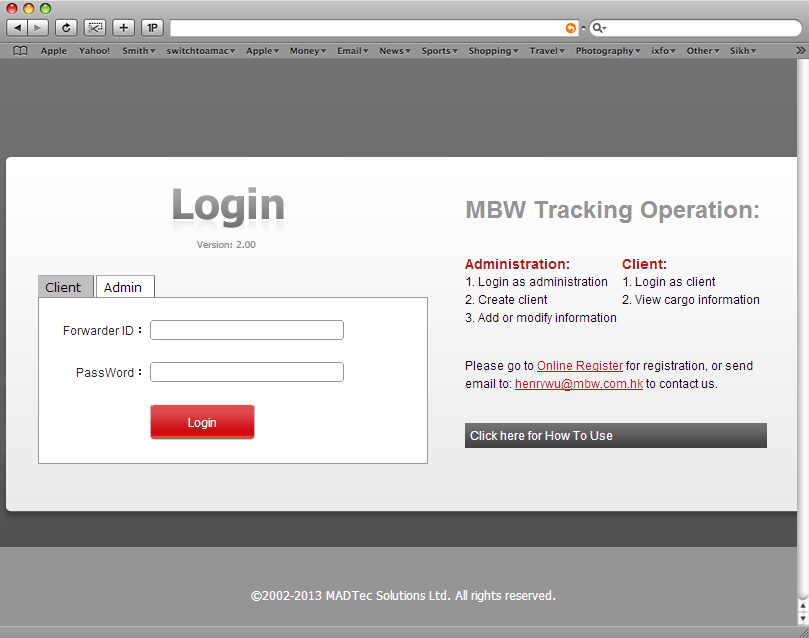Click '2. View cargo information' text
809x638 pixels.
click(x=691, y=300)
